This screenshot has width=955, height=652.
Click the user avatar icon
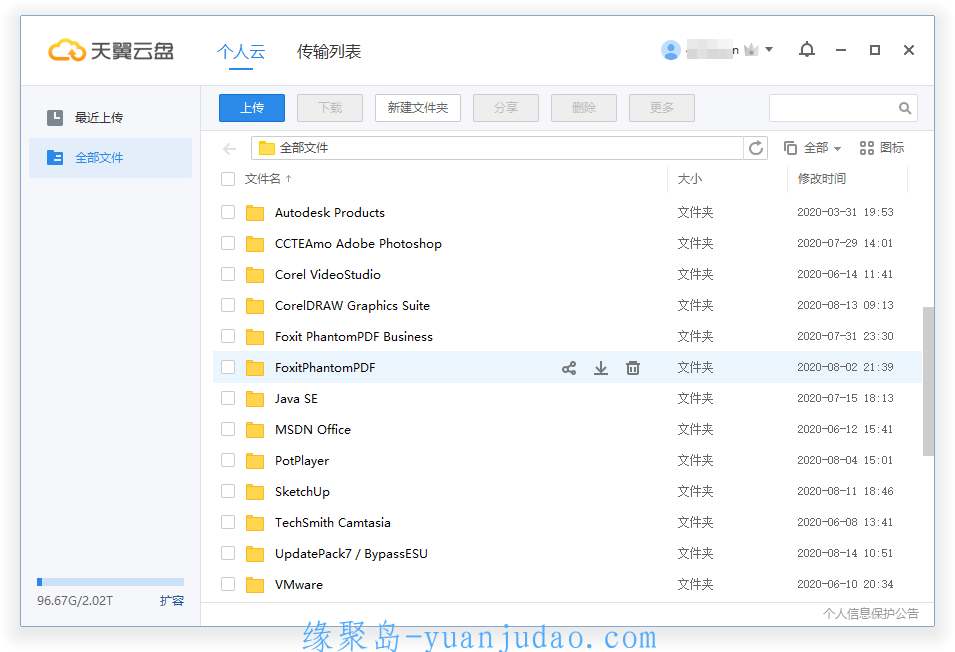671,50
